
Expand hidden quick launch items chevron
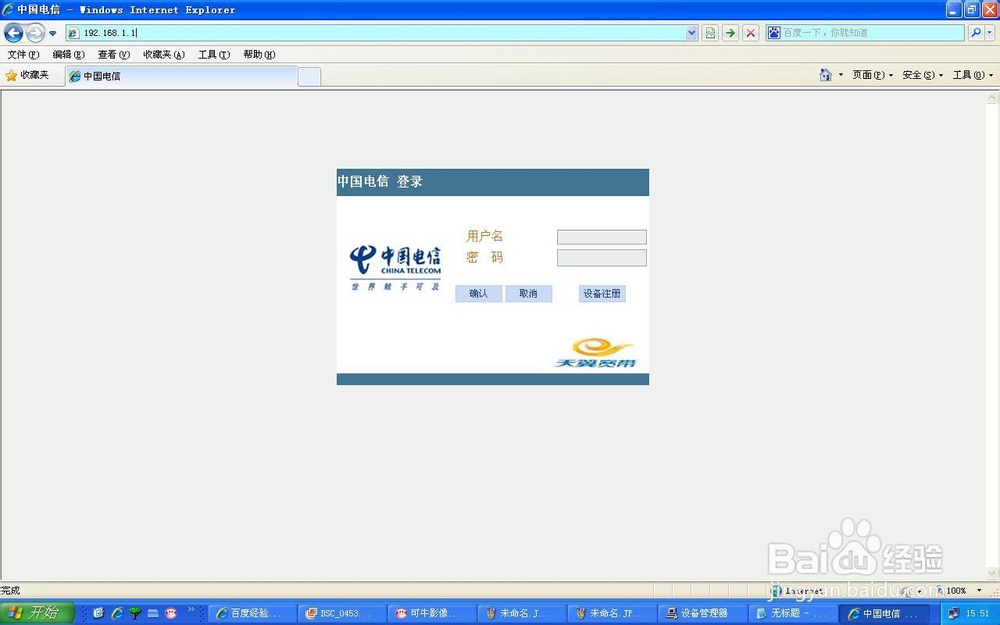coord(191,610)
